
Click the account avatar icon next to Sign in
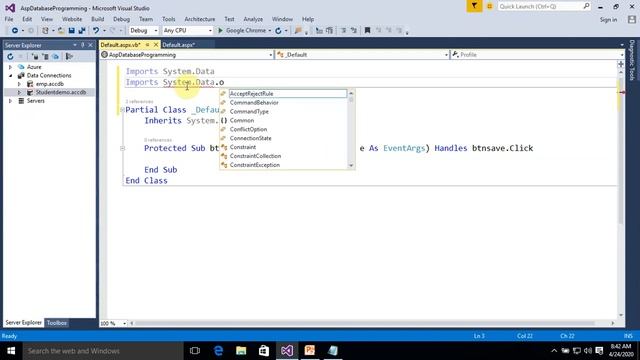[x=632, y=19]
